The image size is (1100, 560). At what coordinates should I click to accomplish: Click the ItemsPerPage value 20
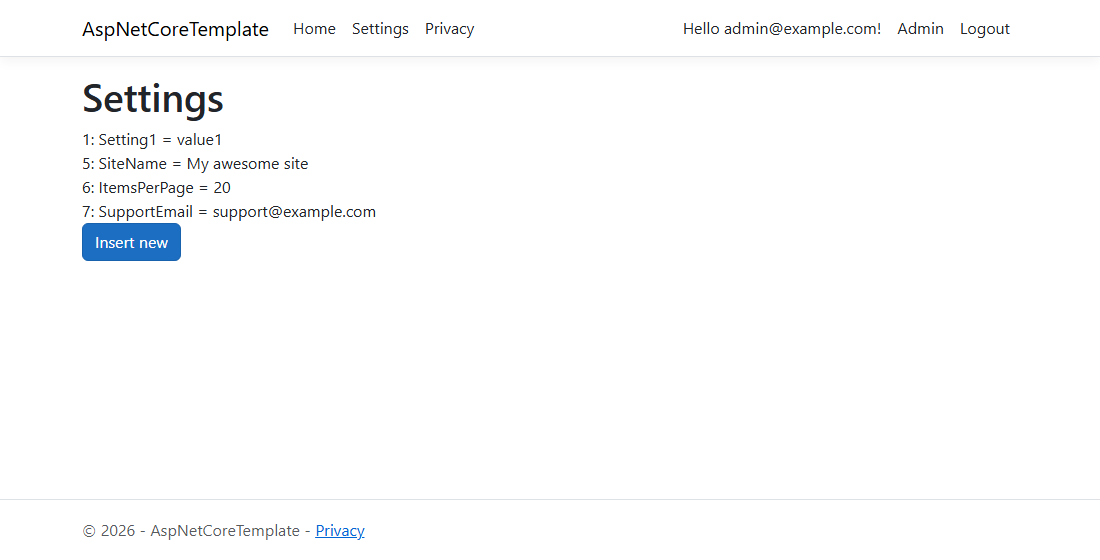click(222, 187)
